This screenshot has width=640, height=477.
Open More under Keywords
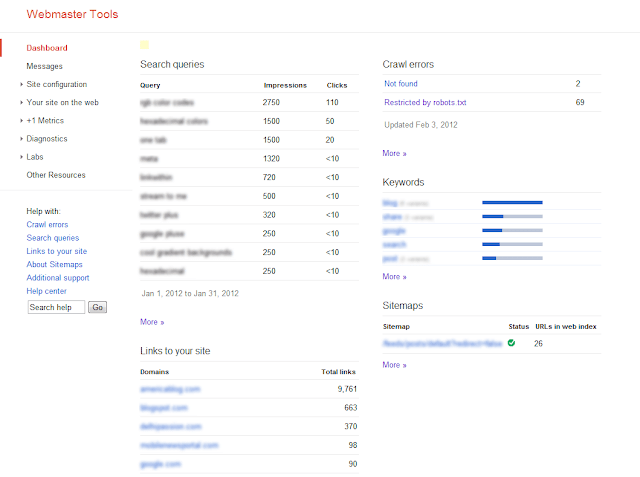click(394, 277)
